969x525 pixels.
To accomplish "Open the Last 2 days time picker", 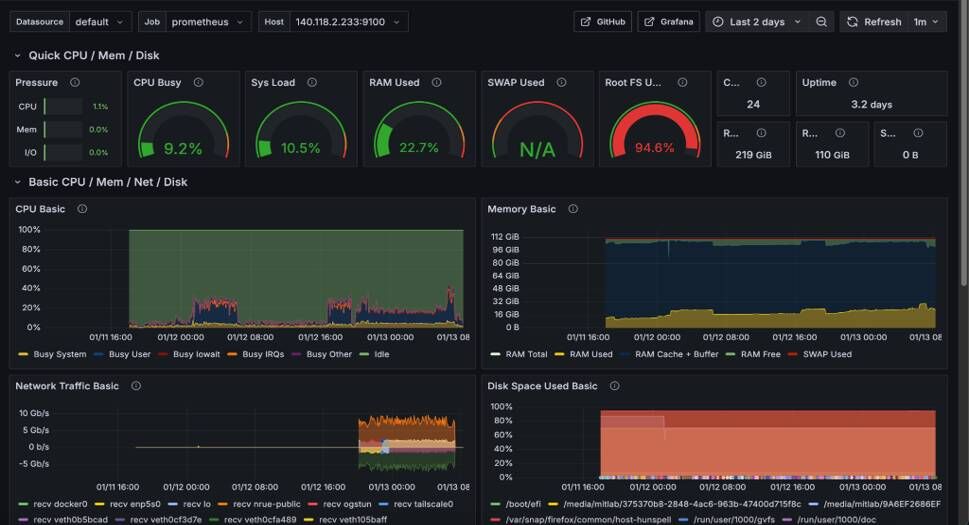I will click(x=757, y=22).
